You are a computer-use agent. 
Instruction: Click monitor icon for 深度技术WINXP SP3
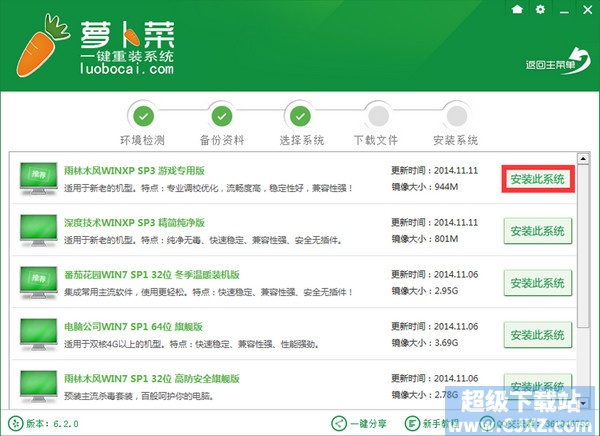pyautogui.click(x=39, y=231)
